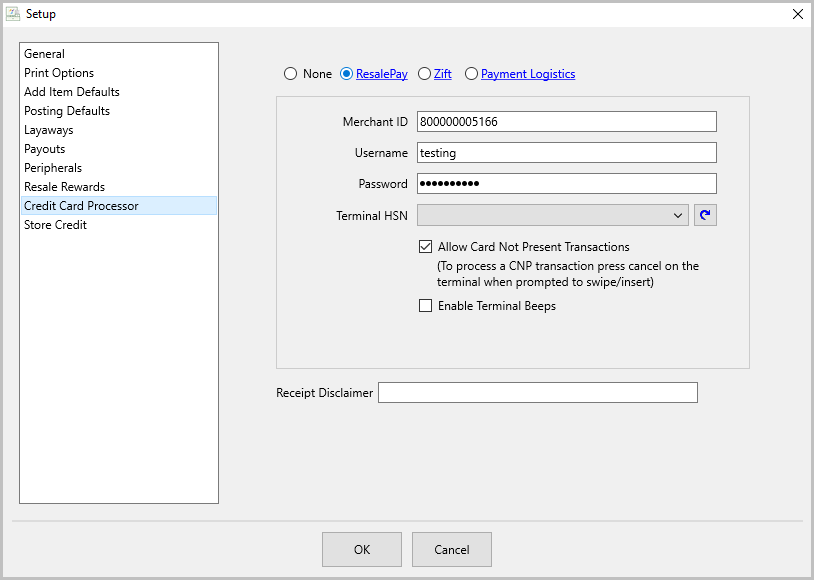Enable Terminal Beeps checkbox

tap(425, 306)
